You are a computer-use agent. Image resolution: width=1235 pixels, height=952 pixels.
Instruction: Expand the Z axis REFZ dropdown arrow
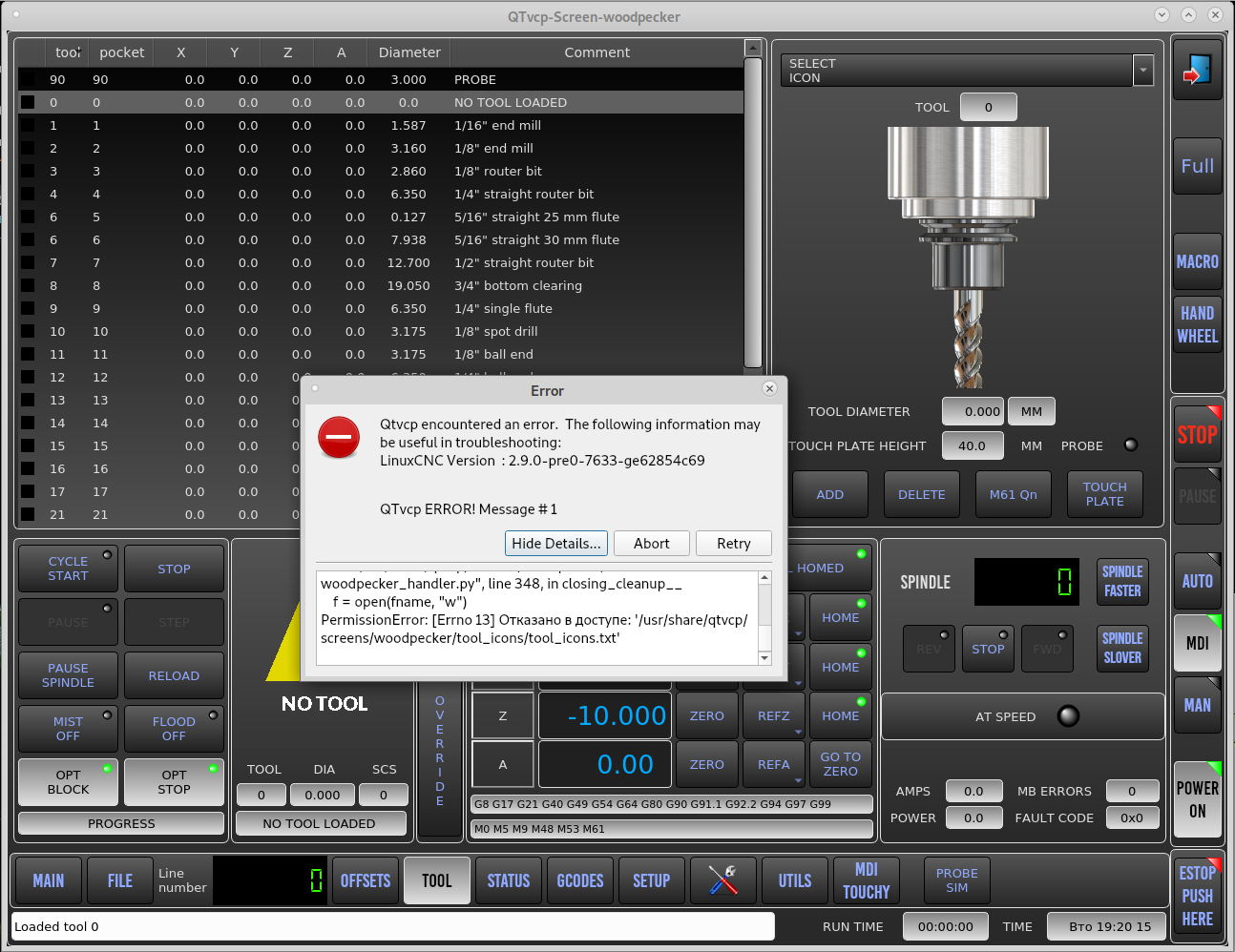pyautogui.click(x=798, y=732)
